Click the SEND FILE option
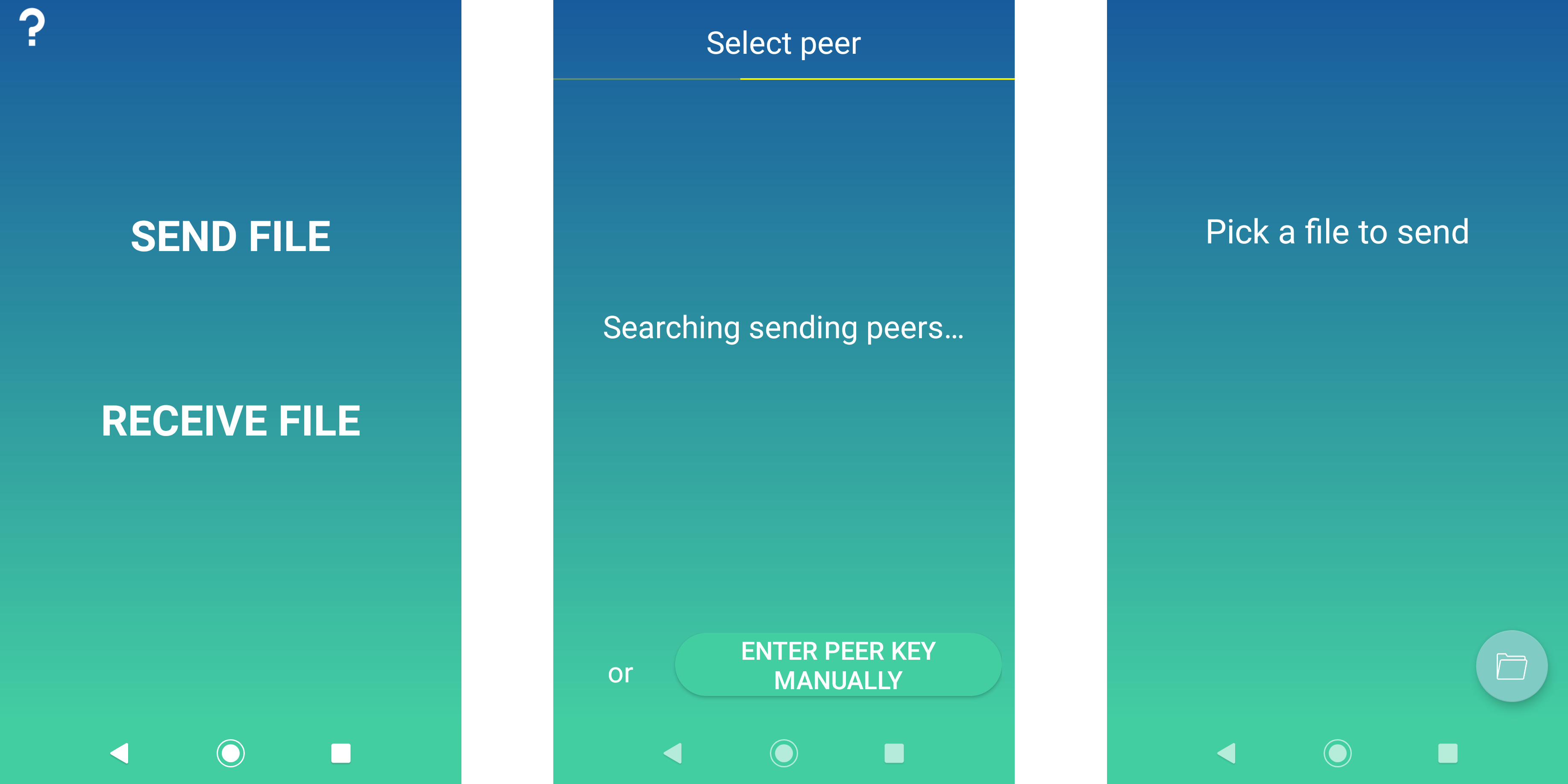1568x784 pixels. tap(230, 236)
